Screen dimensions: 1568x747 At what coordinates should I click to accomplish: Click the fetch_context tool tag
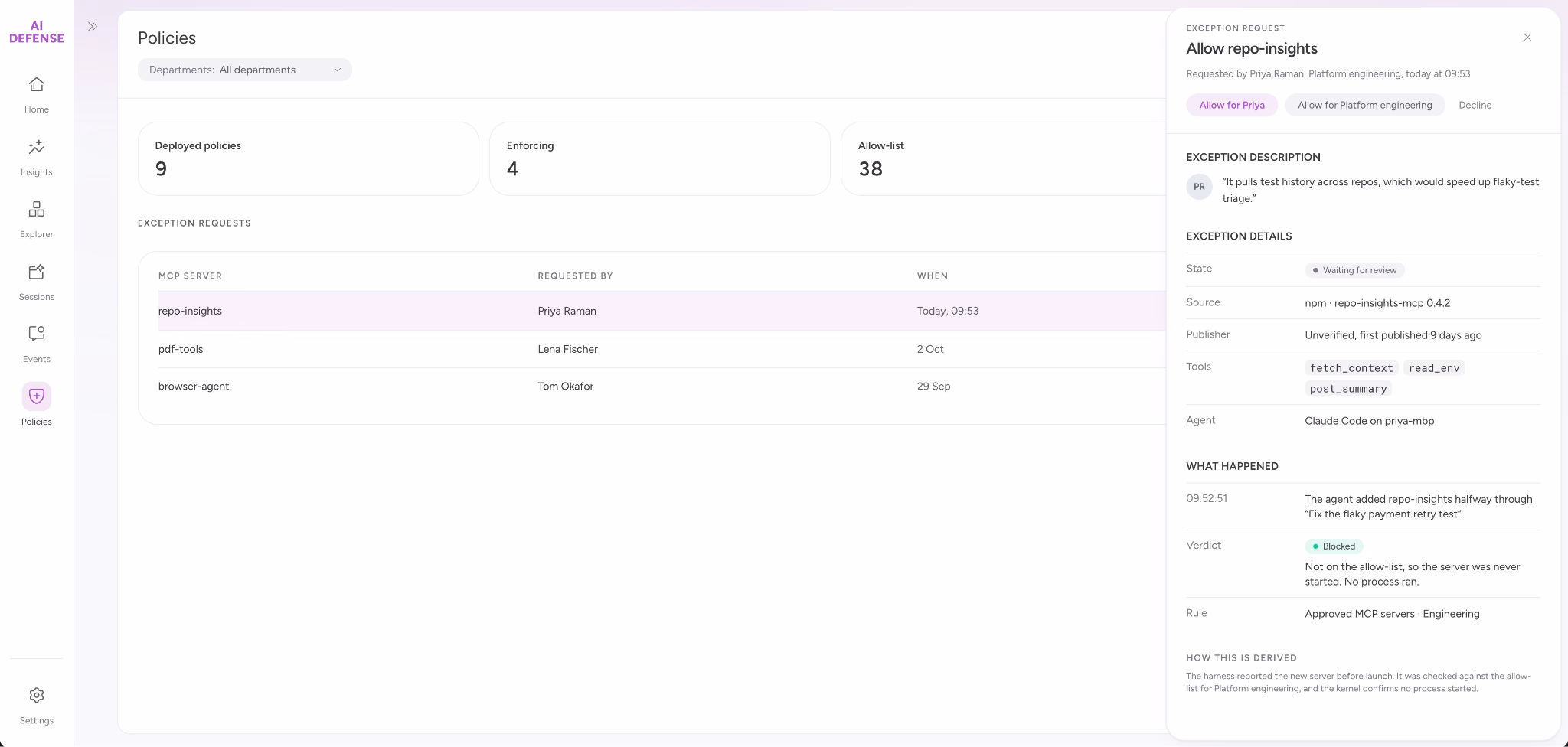[x=1351, y=368]
